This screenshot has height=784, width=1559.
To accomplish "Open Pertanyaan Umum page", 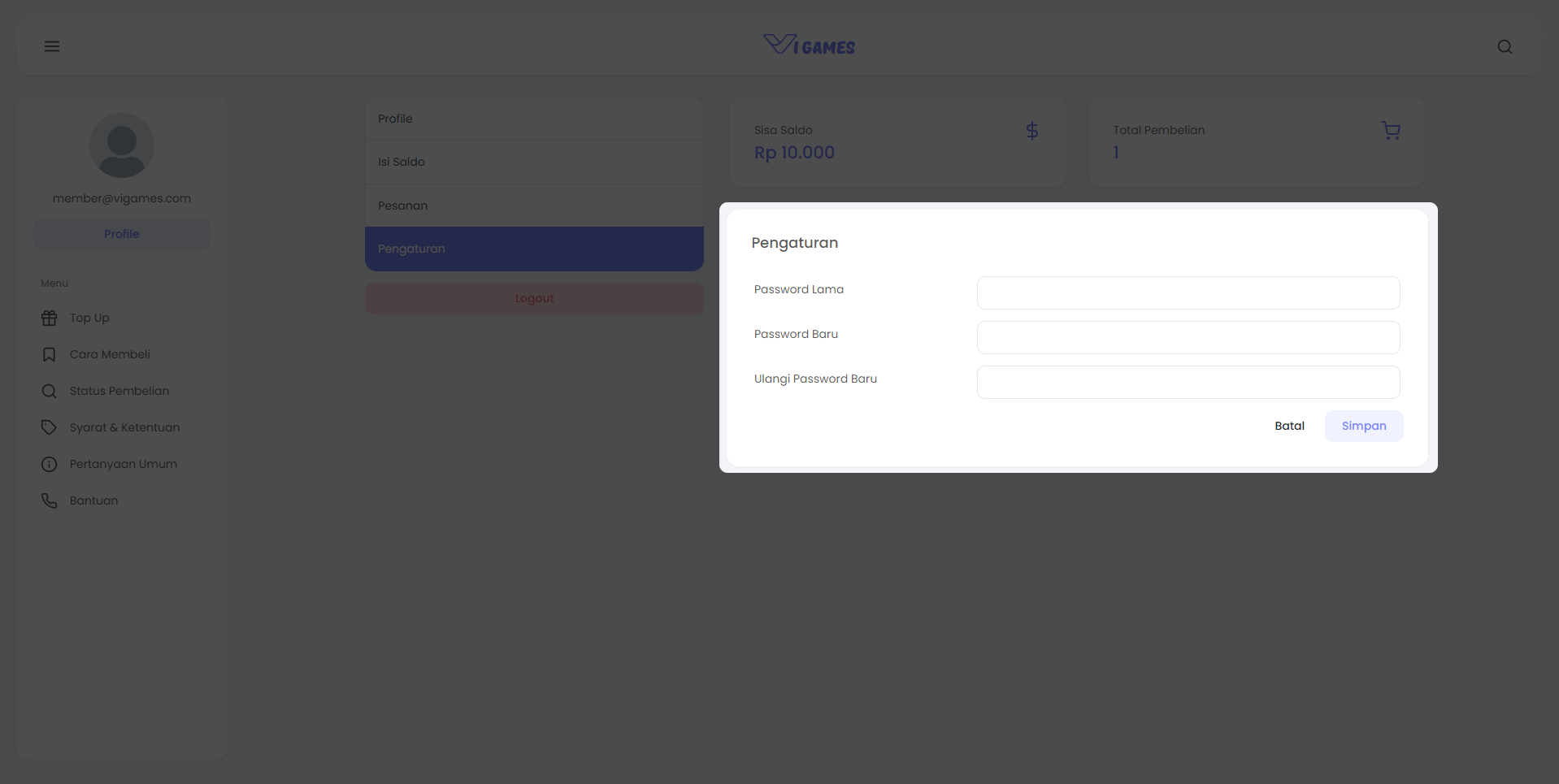I will coord(124,464).
